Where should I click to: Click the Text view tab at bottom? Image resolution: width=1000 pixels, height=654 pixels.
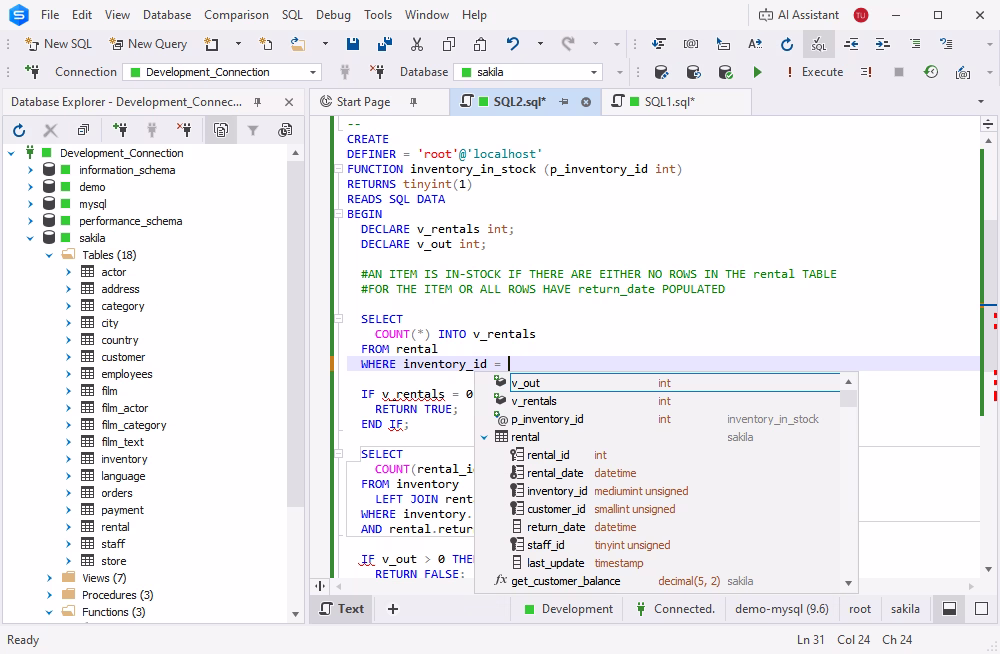[342, 609]
